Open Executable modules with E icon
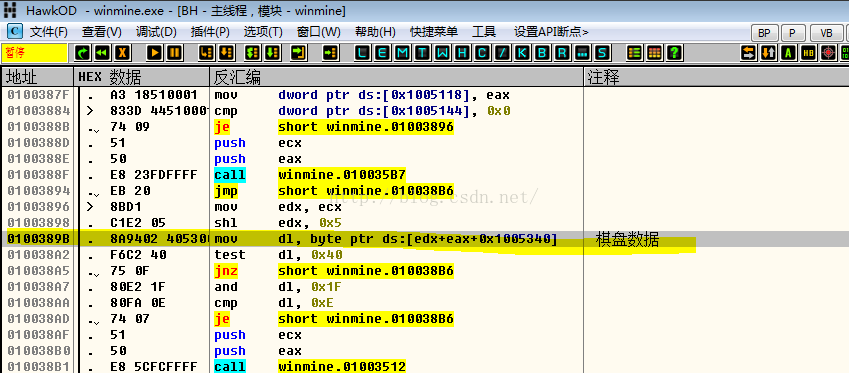 coord(382,53)
